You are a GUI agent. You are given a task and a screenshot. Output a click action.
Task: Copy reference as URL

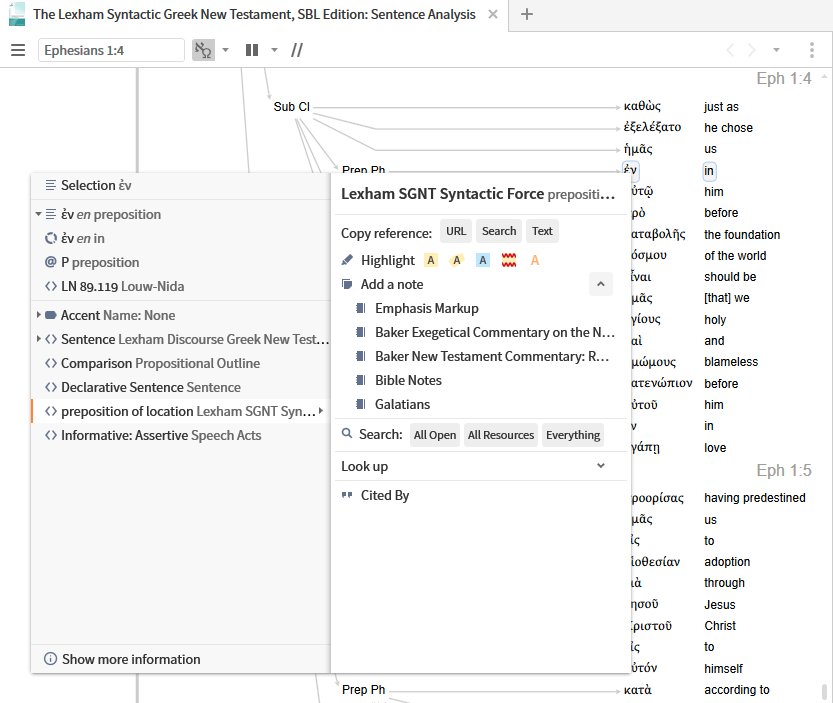pyautogui.click(x=456, y=231)
